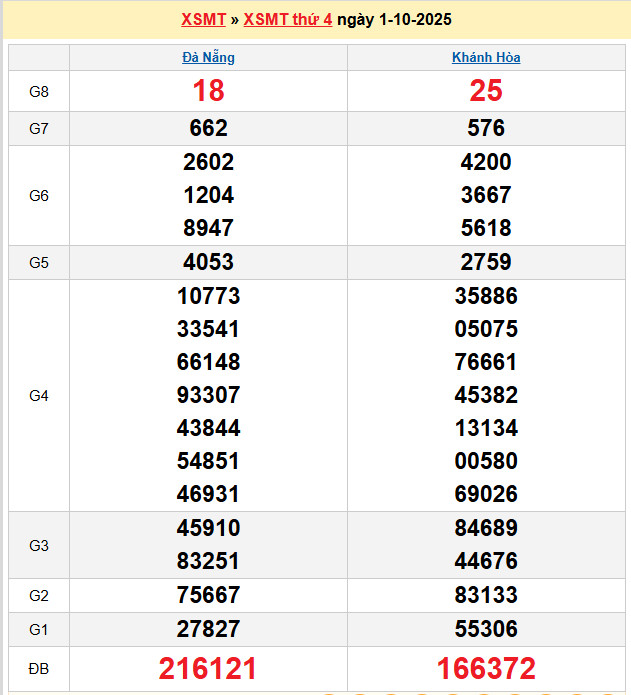This screenshot has width=631, height=695.
Task: Click Khánh Hòa G8 result 25
Action: click(x=486, y=91)
